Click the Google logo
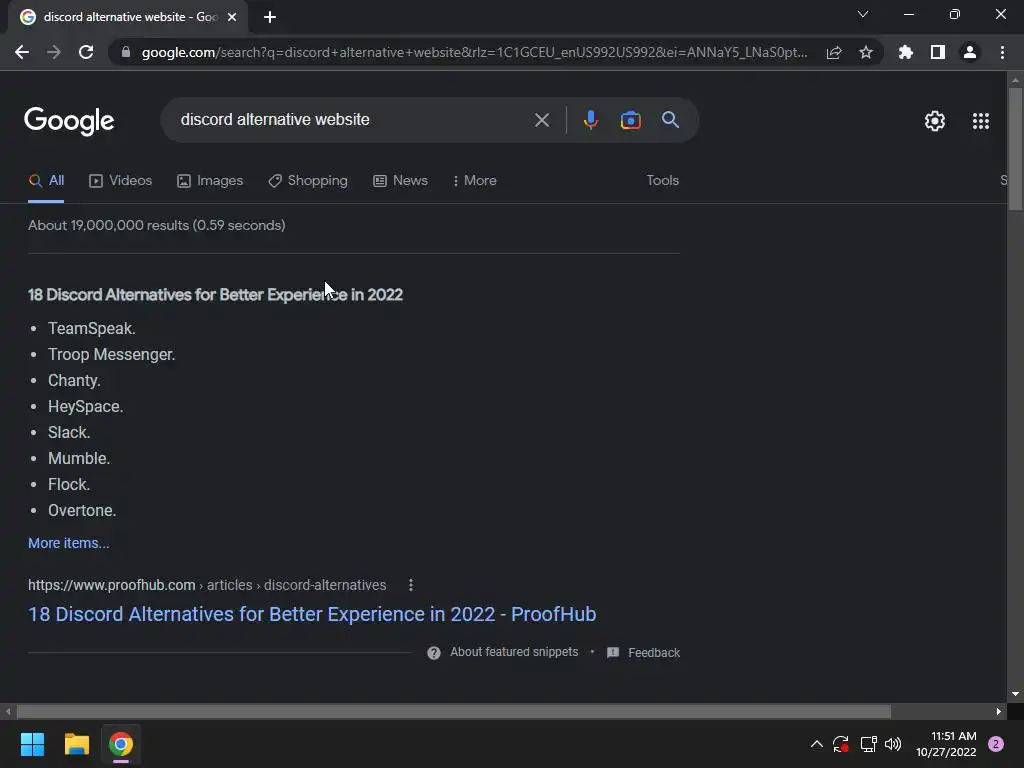 click(69, 121)
